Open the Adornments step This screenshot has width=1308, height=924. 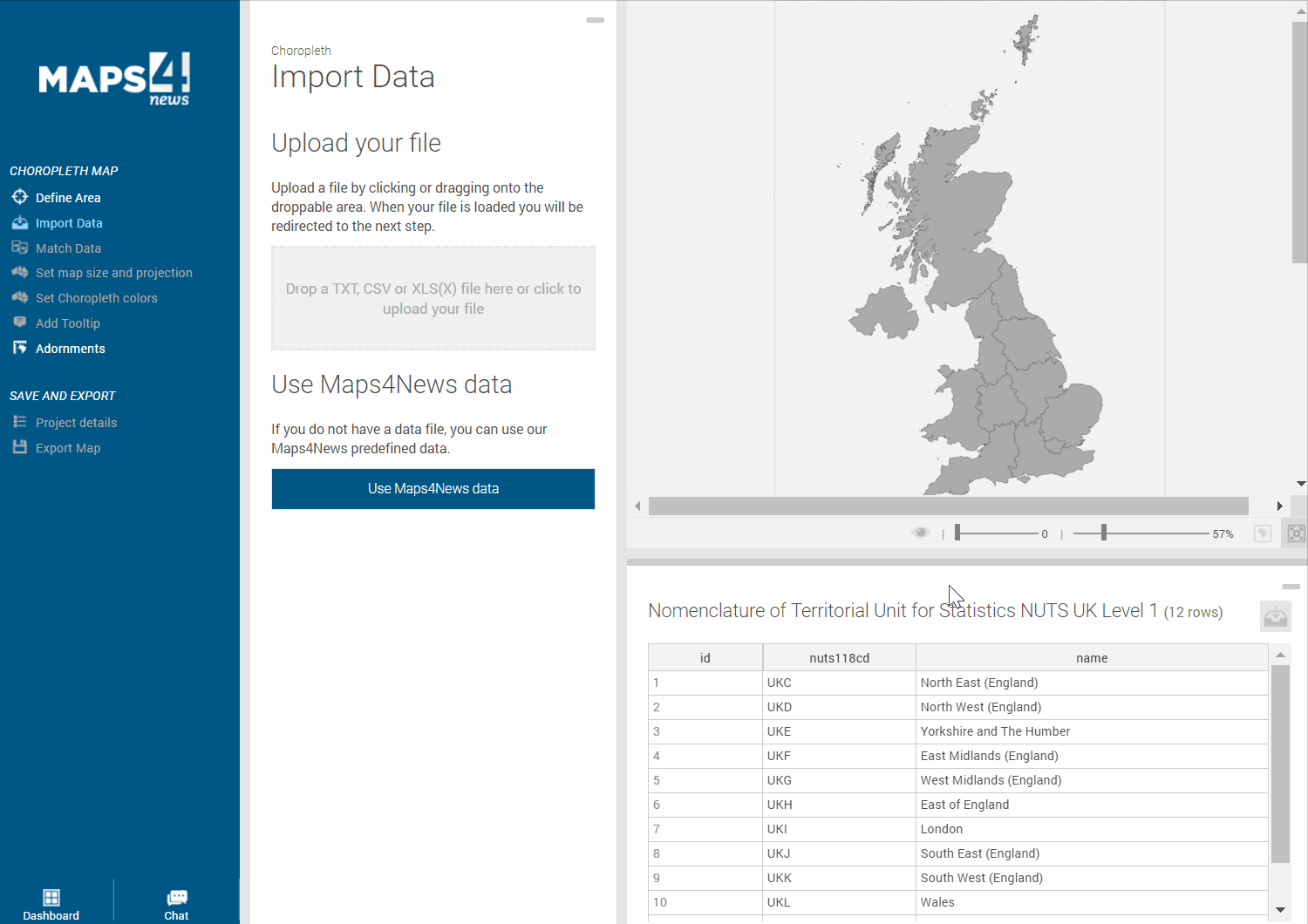(x=71, y=349)
